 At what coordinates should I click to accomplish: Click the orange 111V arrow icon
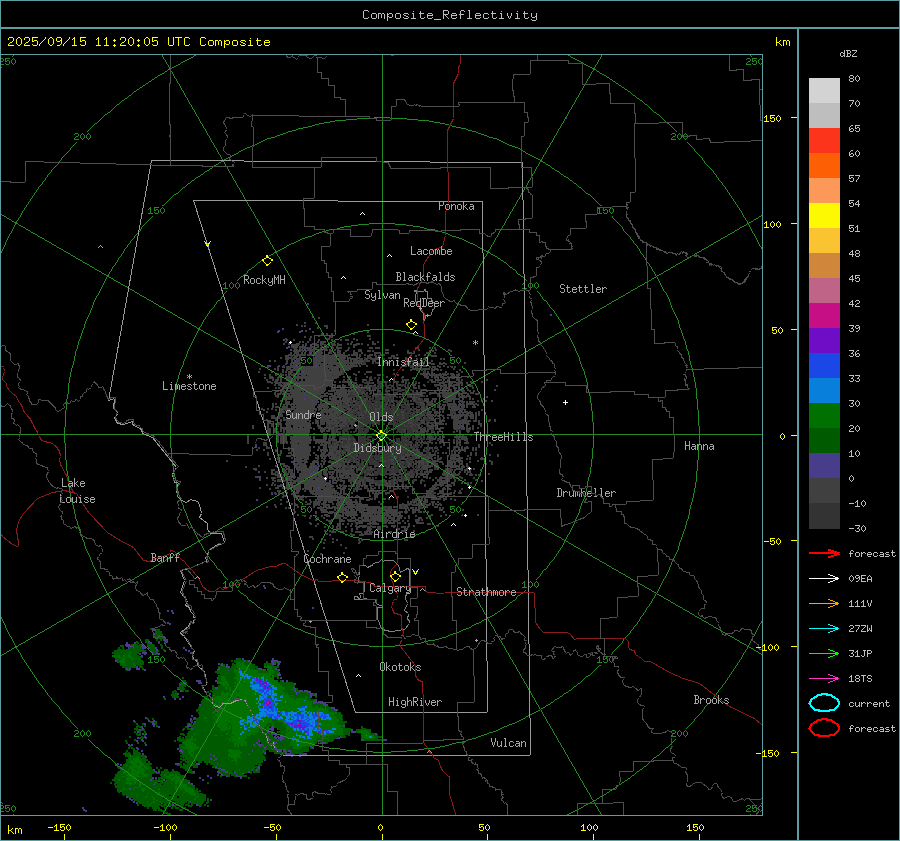[x=824, y=603]
